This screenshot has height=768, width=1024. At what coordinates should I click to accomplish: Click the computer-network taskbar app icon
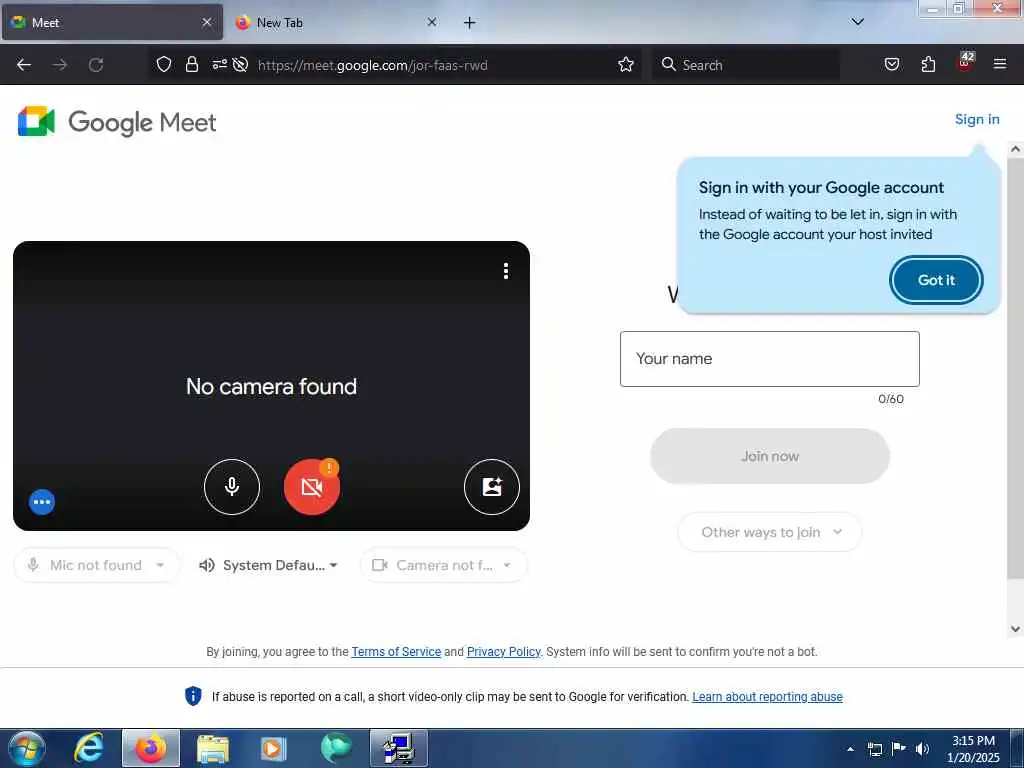(398, 748)
